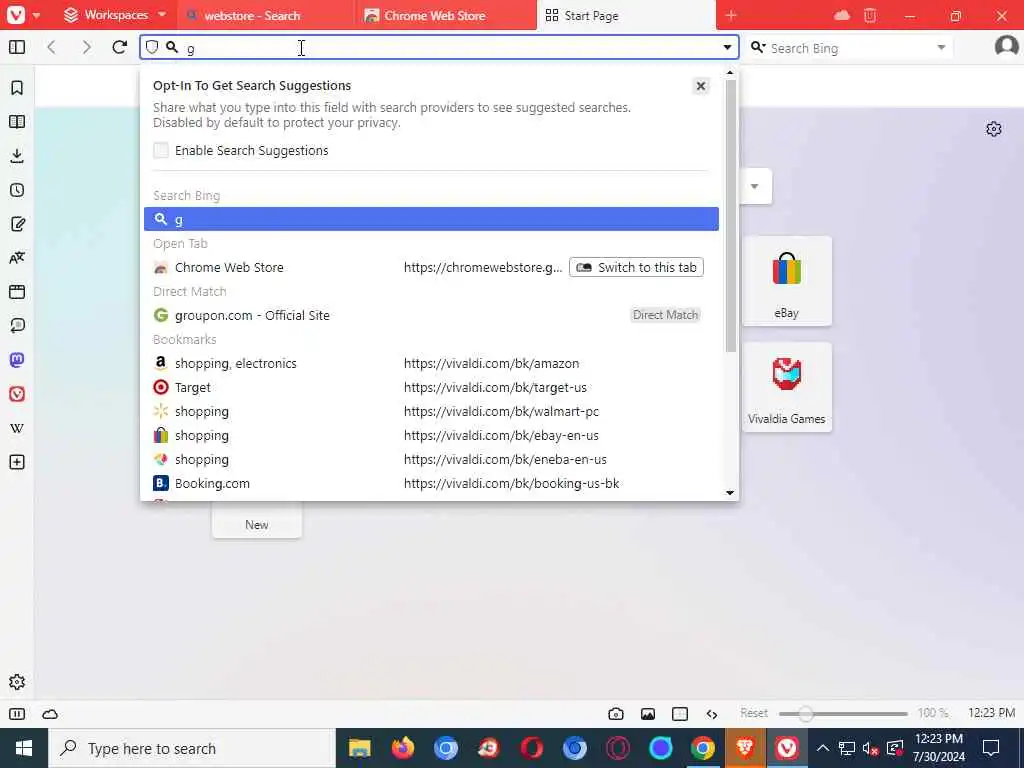Click in the Search Bing field
This screenshot has width=1024, height=768.
(849, 48)
